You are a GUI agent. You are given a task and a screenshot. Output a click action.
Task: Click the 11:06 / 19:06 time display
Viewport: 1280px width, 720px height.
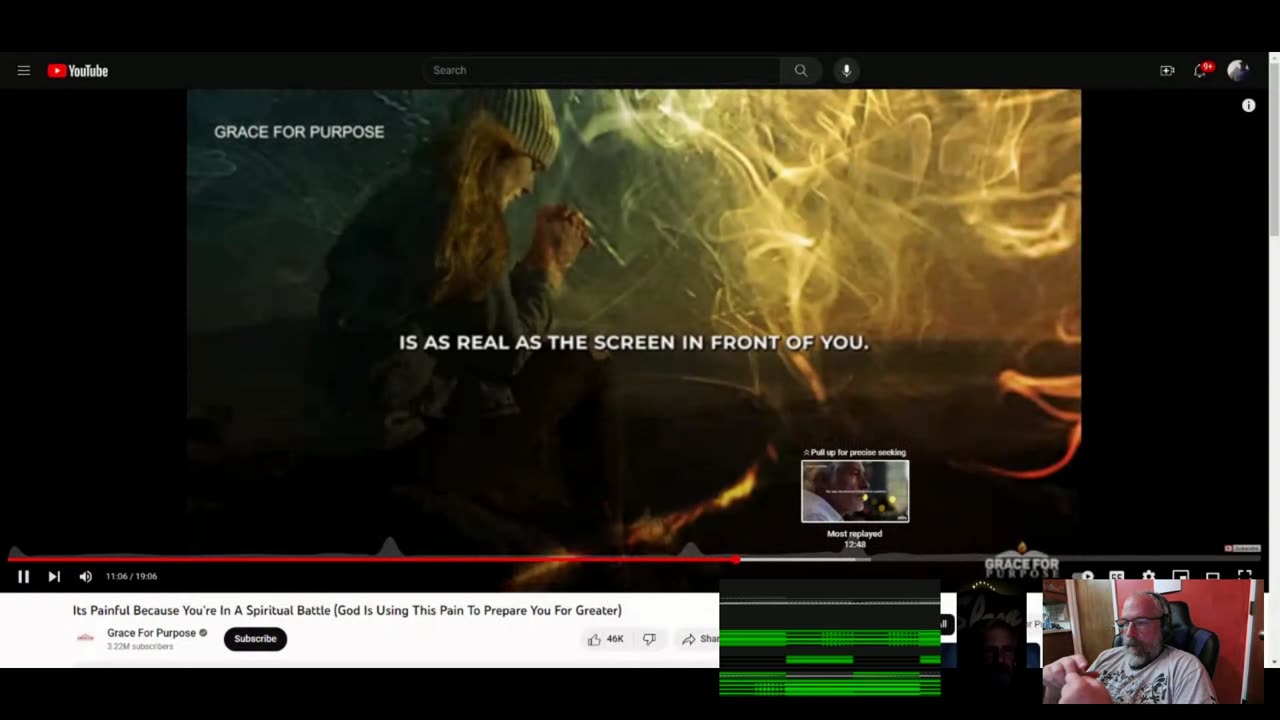pos(131,576)
